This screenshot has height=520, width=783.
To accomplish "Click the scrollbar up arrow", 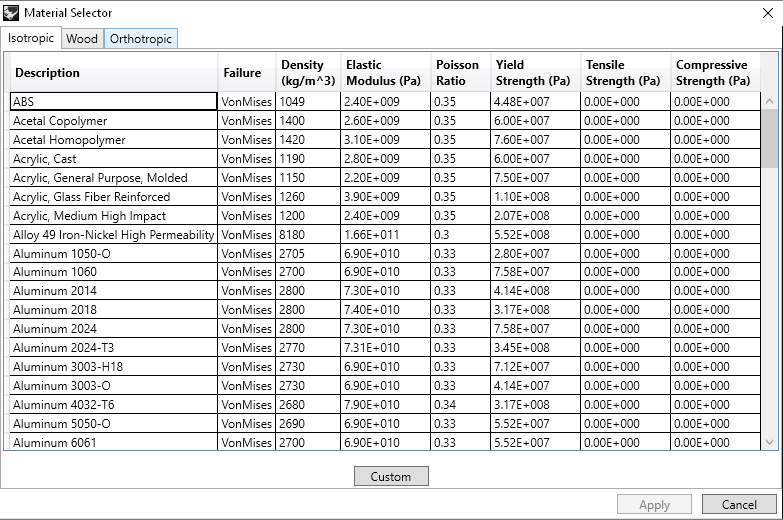I will click(770, 101).
